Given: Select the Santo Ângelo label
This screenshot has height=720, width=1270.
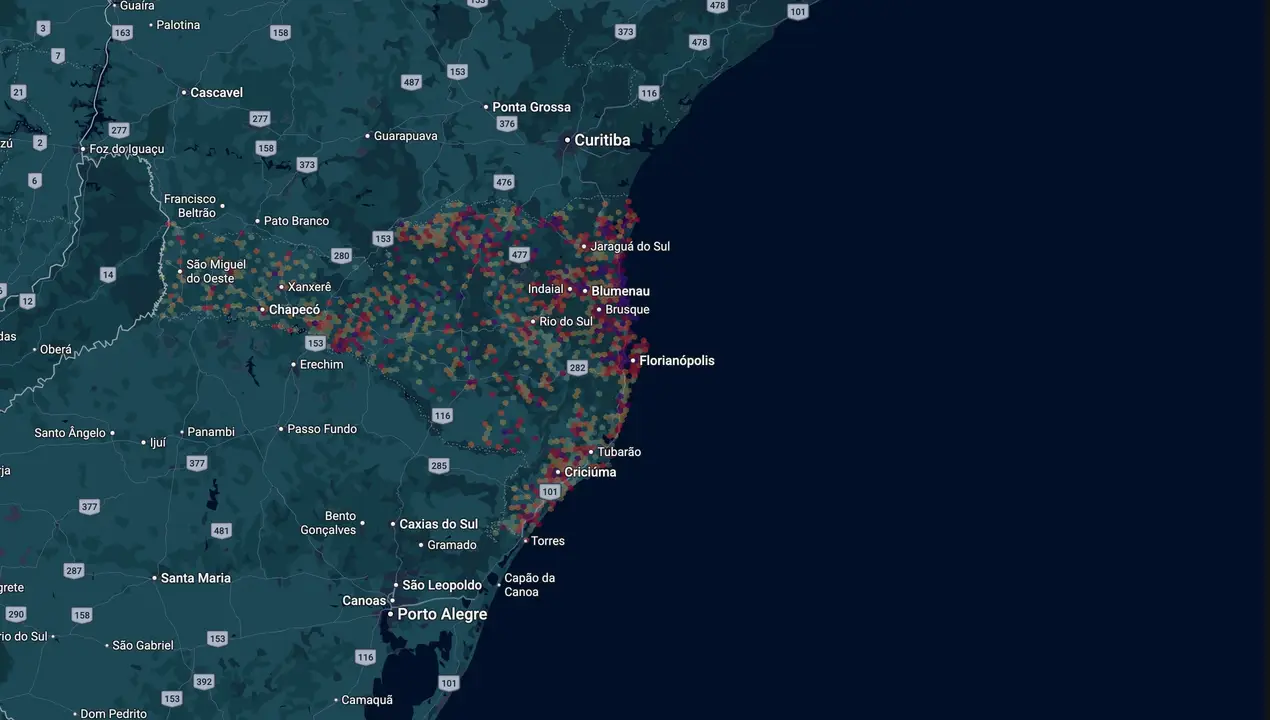Looking at the screenshot, I should 70,433.
